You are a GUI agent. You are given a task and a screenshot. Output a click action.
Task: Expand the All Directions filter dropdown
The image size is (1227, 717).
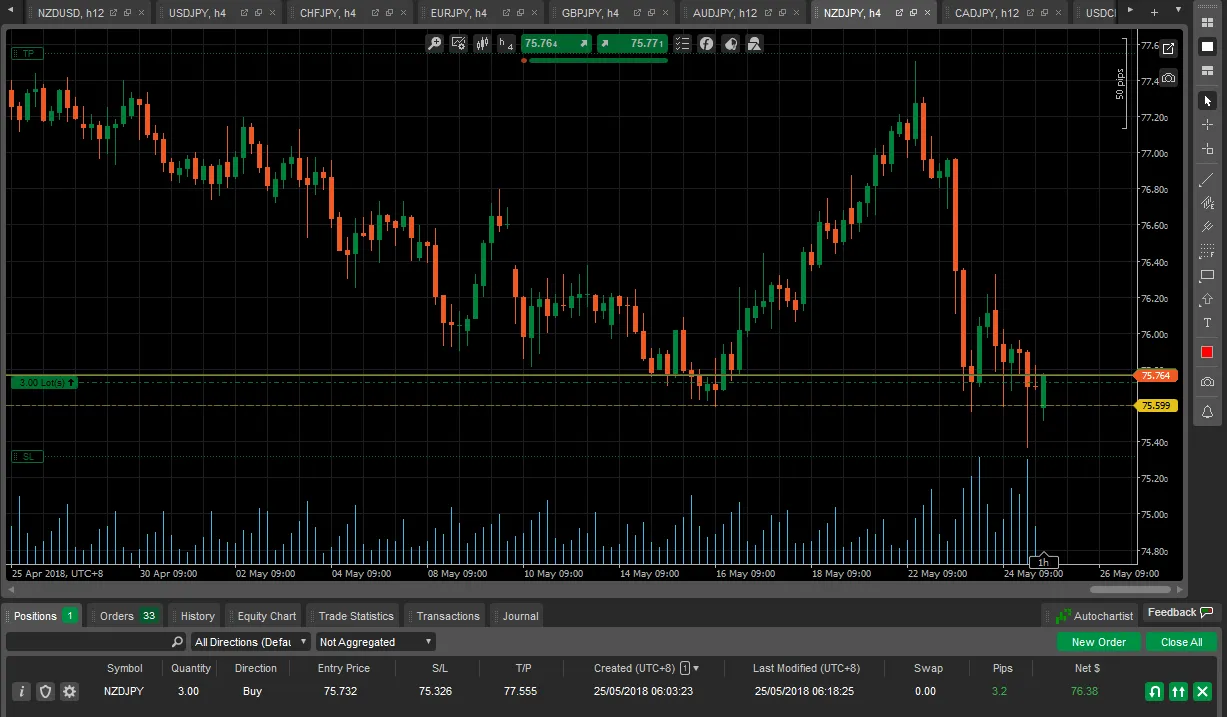point(250,642)
